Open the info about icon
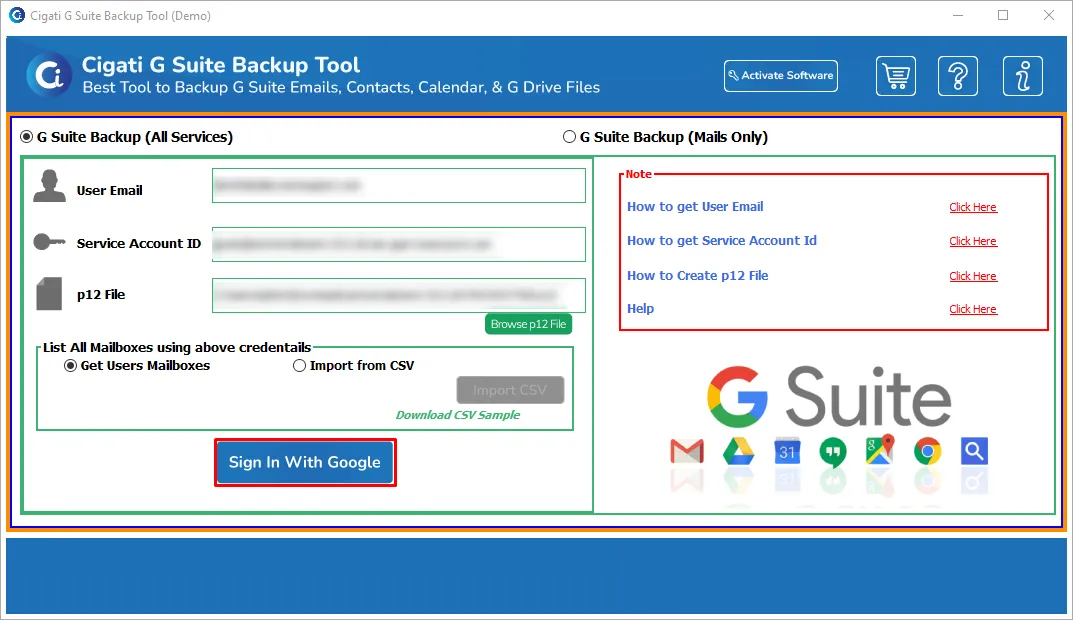 [1023, 76]
